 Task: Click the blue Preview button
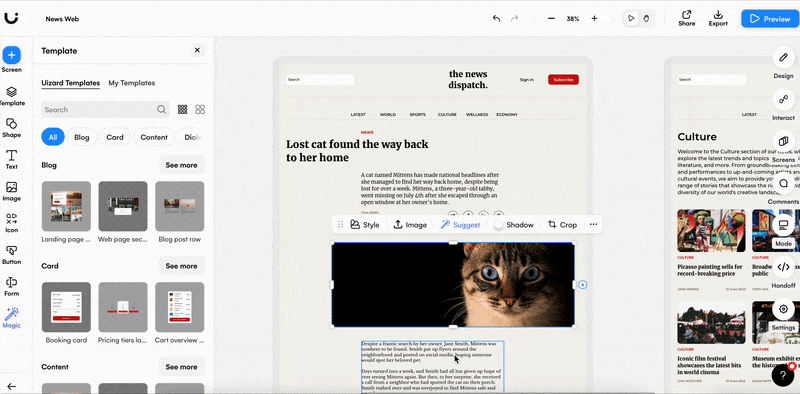pyautogui.click(x=770, y=19)
